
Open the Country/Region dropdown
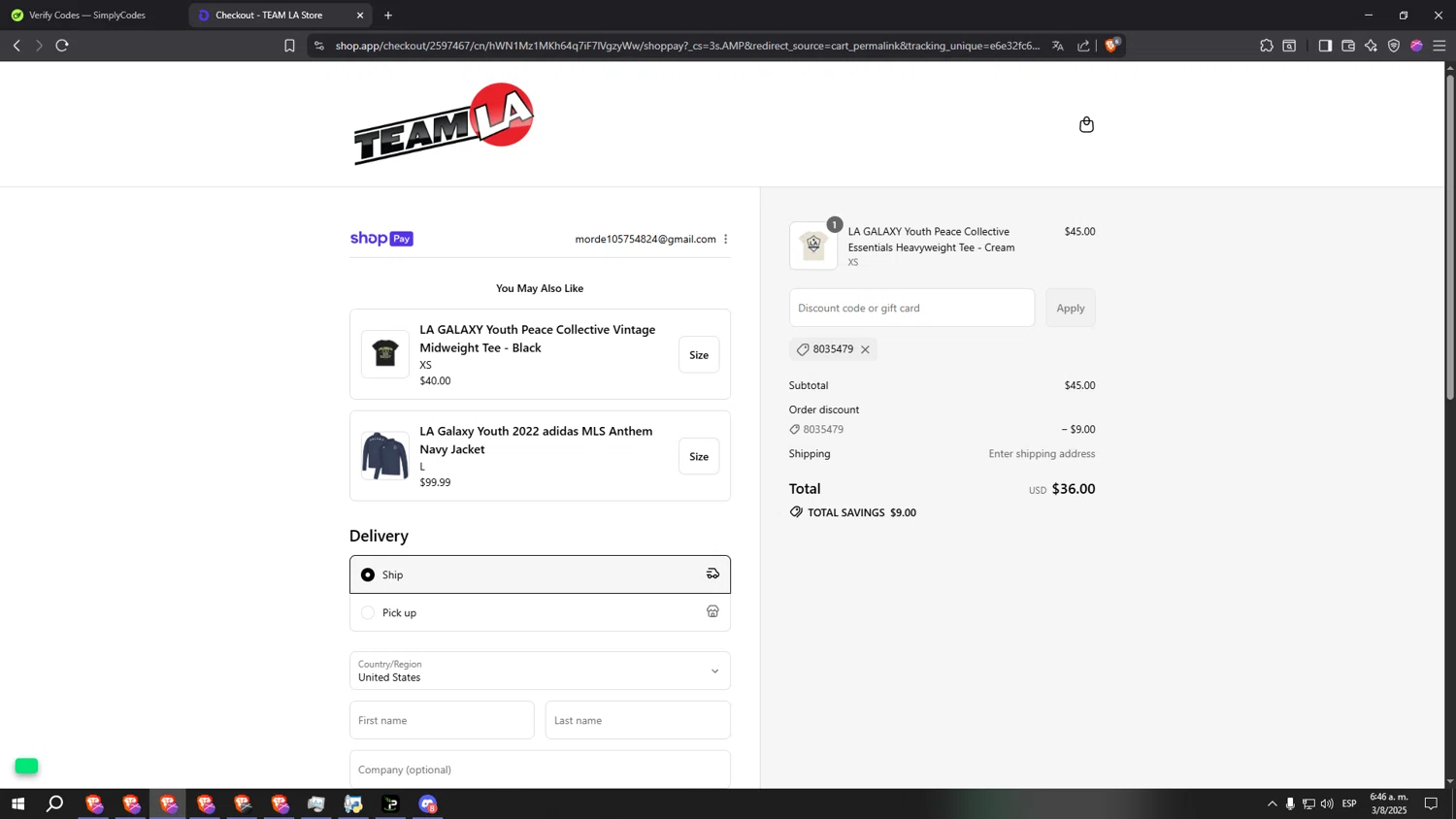tap(540, 671)
